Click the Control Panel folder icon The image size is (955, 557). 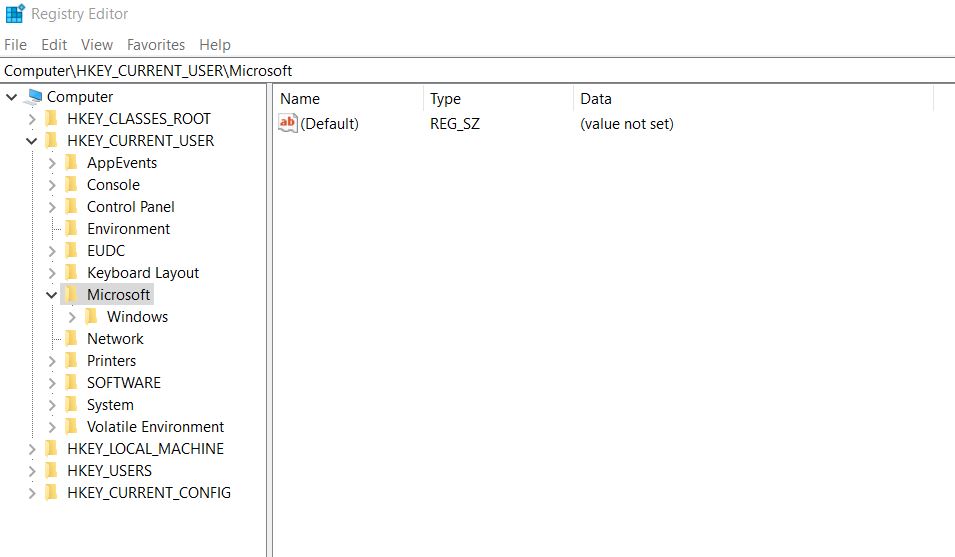tap(71, 206)
